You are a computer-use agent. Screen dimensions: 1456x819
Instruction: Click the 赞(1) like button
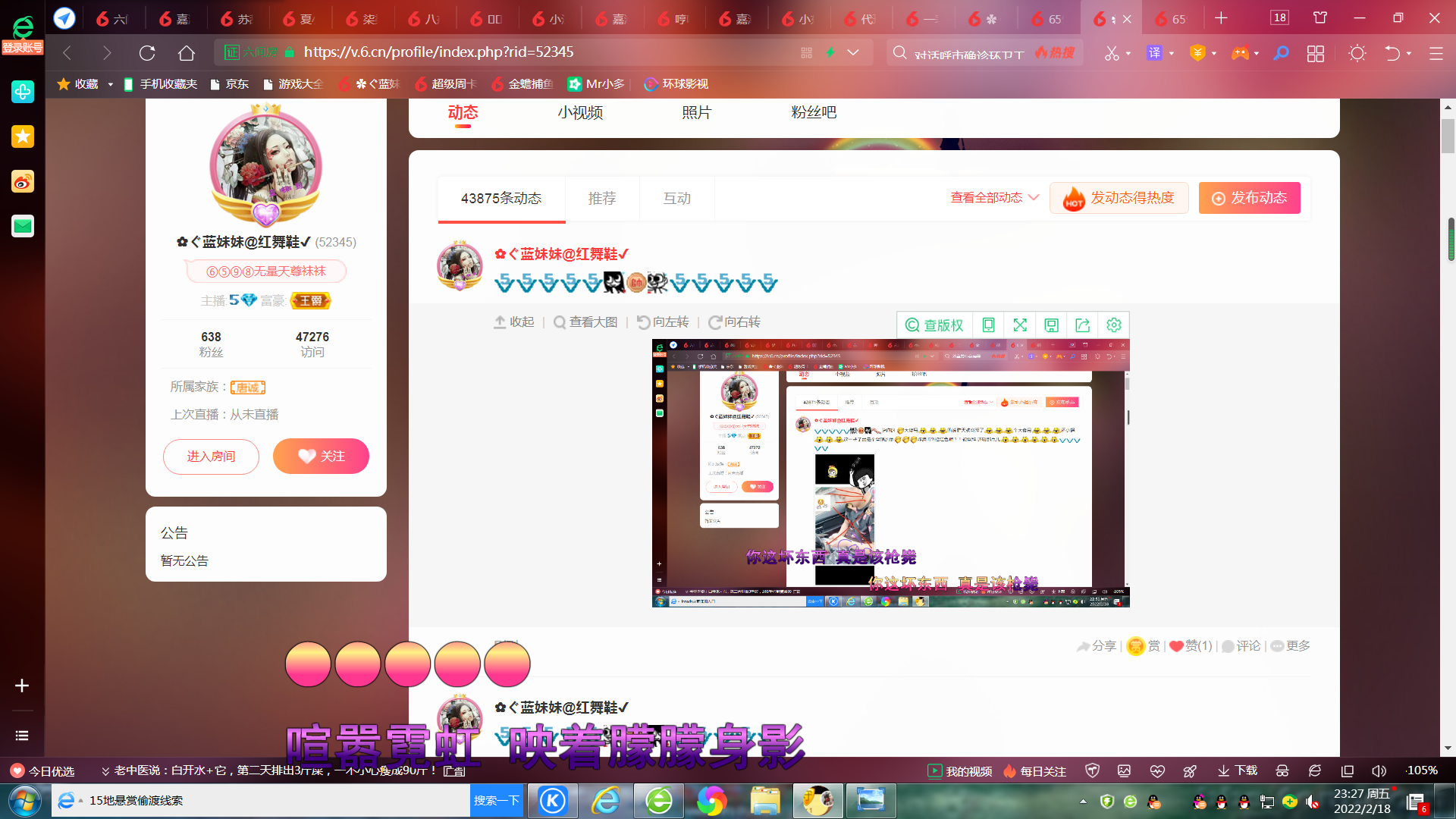pyautogui.click(x=1191, y=646)
